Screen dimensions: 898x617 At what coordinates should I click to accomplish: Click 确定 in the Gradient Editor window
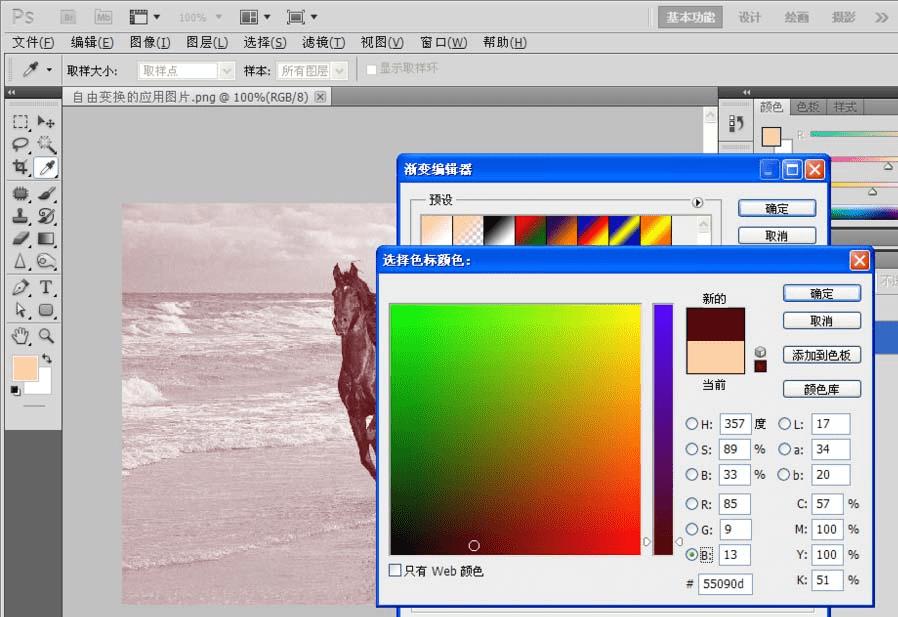click(x=777, y=209)
